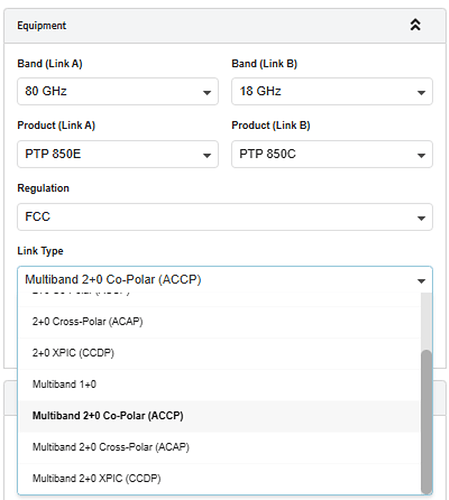Click the Equipment panel header title
449x500 pixels.
[42, 26]
